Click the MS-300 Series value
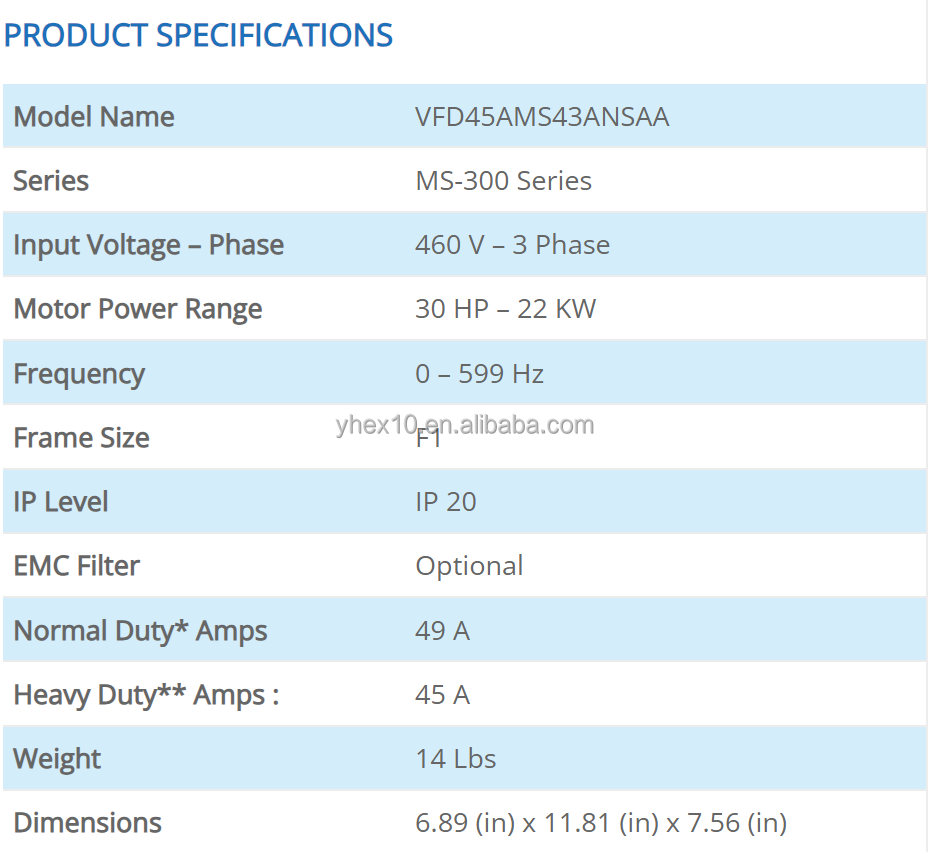 click(503, 180)
